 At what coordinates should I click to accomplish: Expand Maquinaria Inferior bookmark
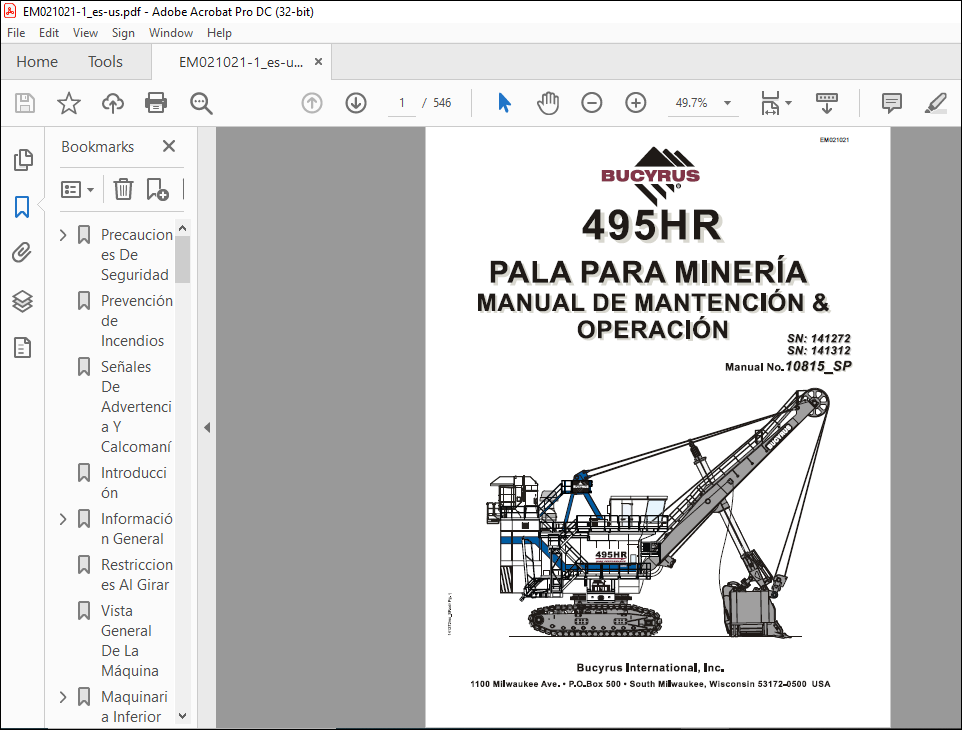[x=63, y=697]
